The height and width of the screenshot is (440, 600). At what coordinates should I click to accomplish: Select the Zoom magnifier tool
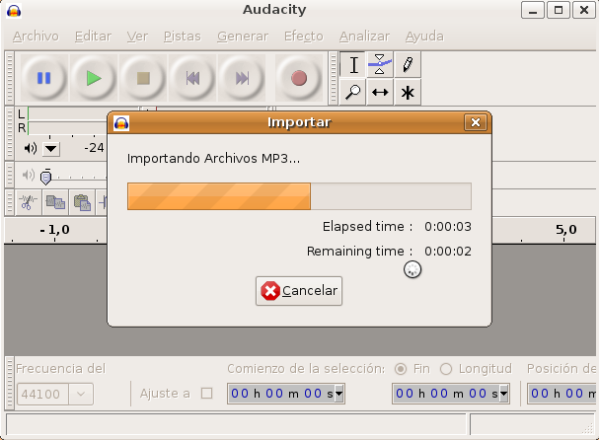click(354, 92)
